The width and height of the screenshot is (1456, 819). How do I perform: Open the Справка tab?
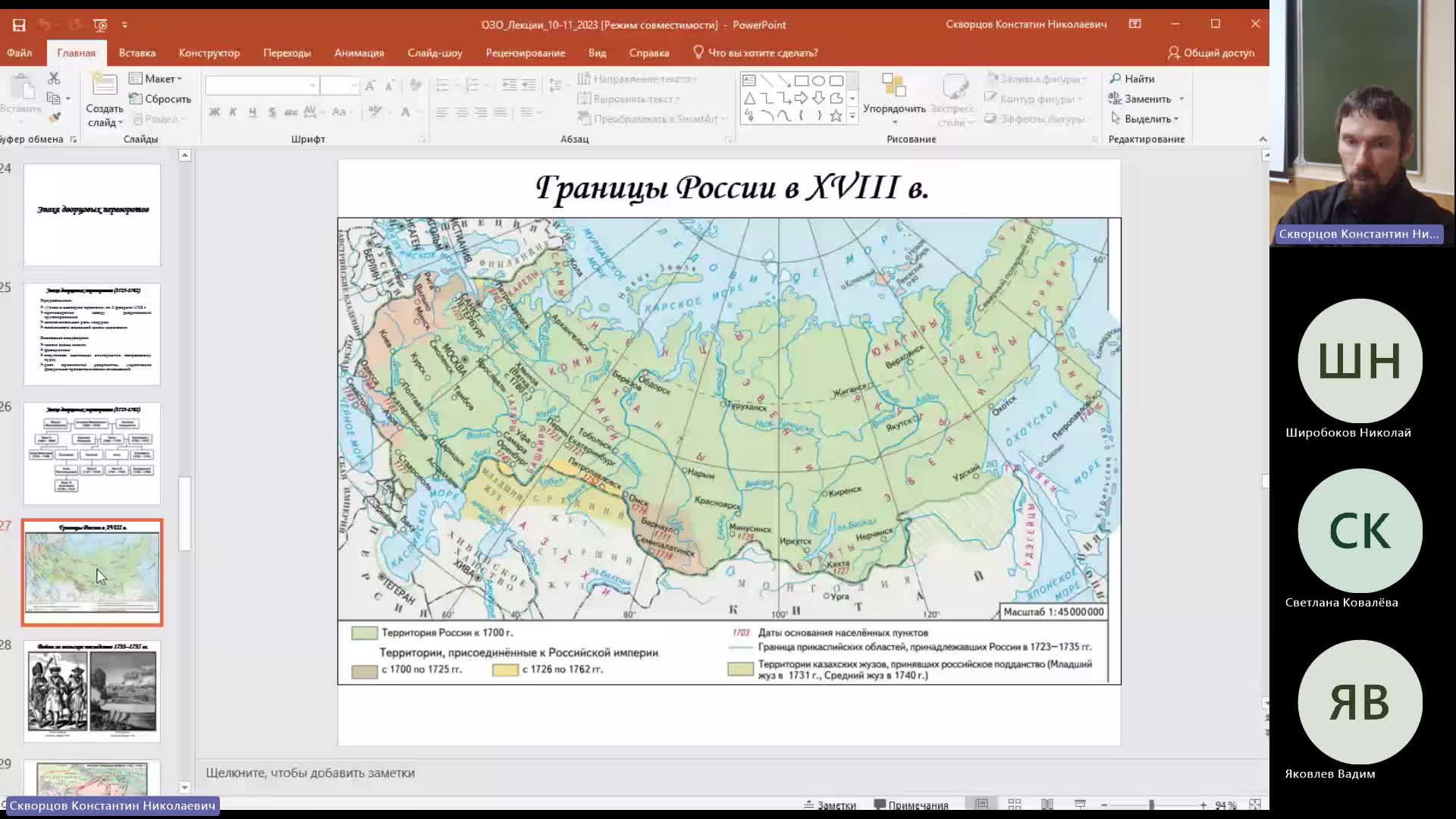click(649, 53)
